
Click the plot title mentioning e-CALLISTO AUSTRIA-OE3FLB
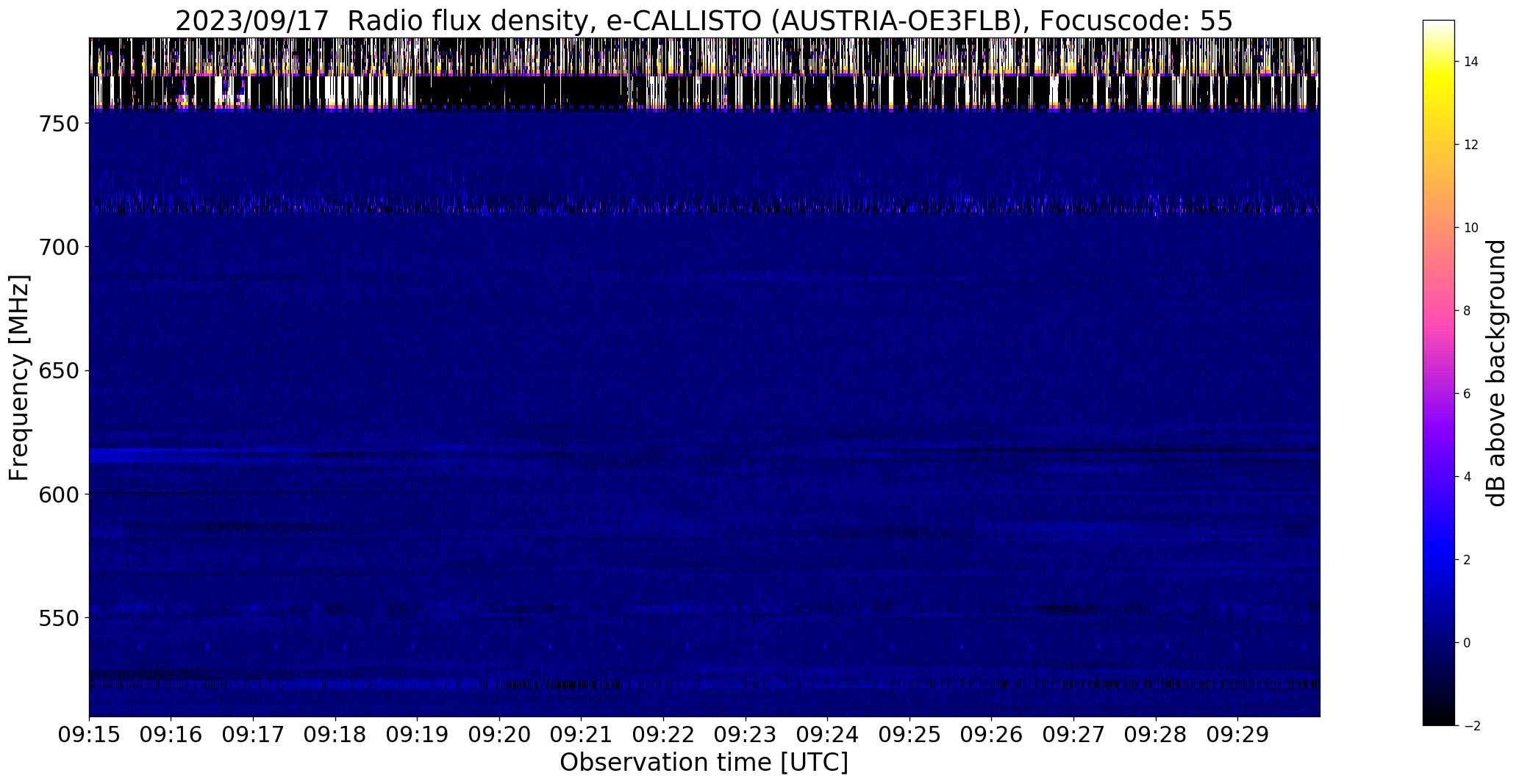point(704,21)
